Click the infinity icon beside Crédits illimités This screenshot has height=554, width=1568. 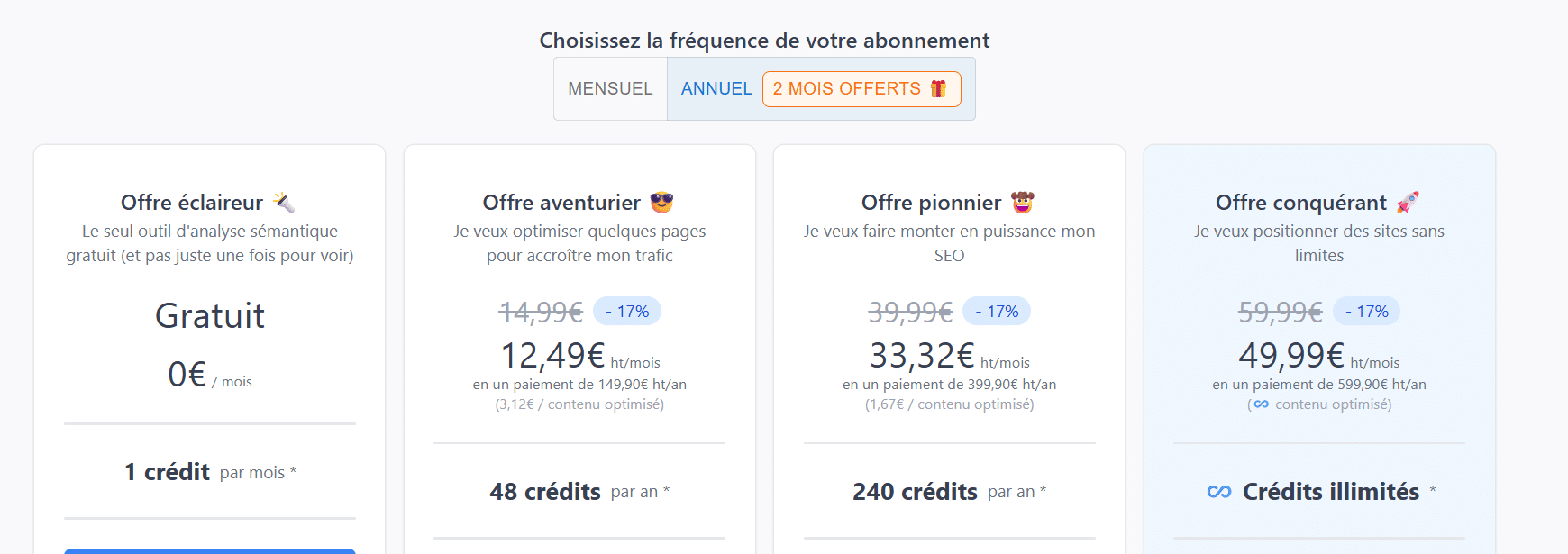pyautogui.click(x=1219, y=492)
